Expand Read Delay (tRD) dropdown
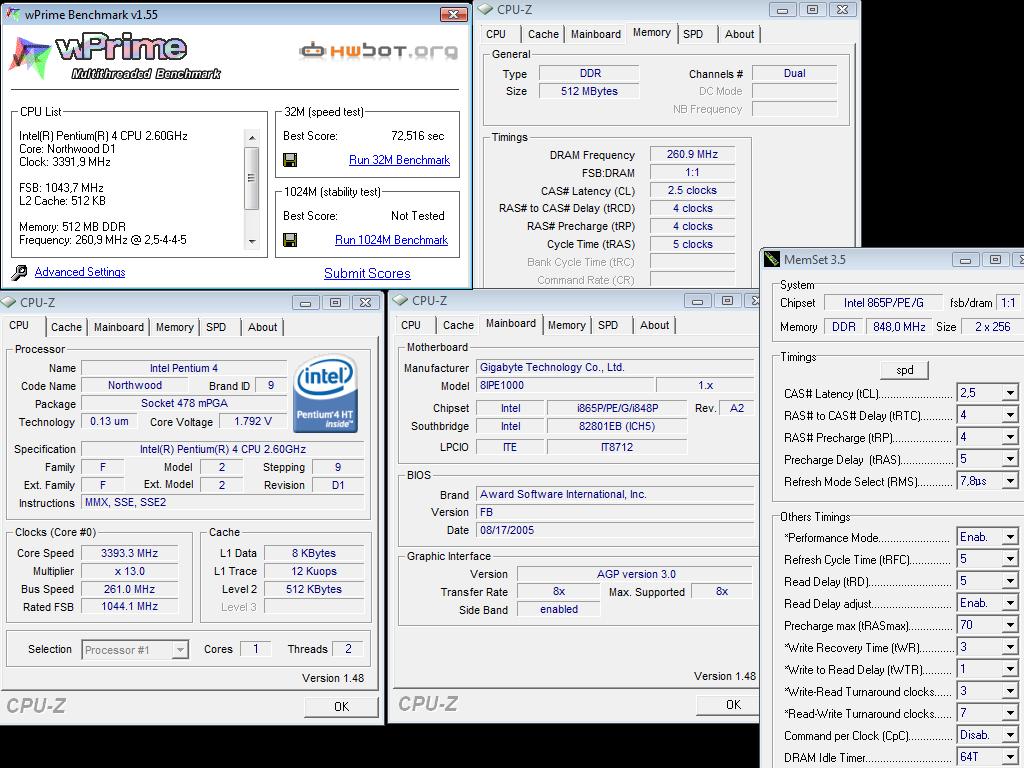The width and height of the screenshot is (1024, 768). tap(1010, 581)
